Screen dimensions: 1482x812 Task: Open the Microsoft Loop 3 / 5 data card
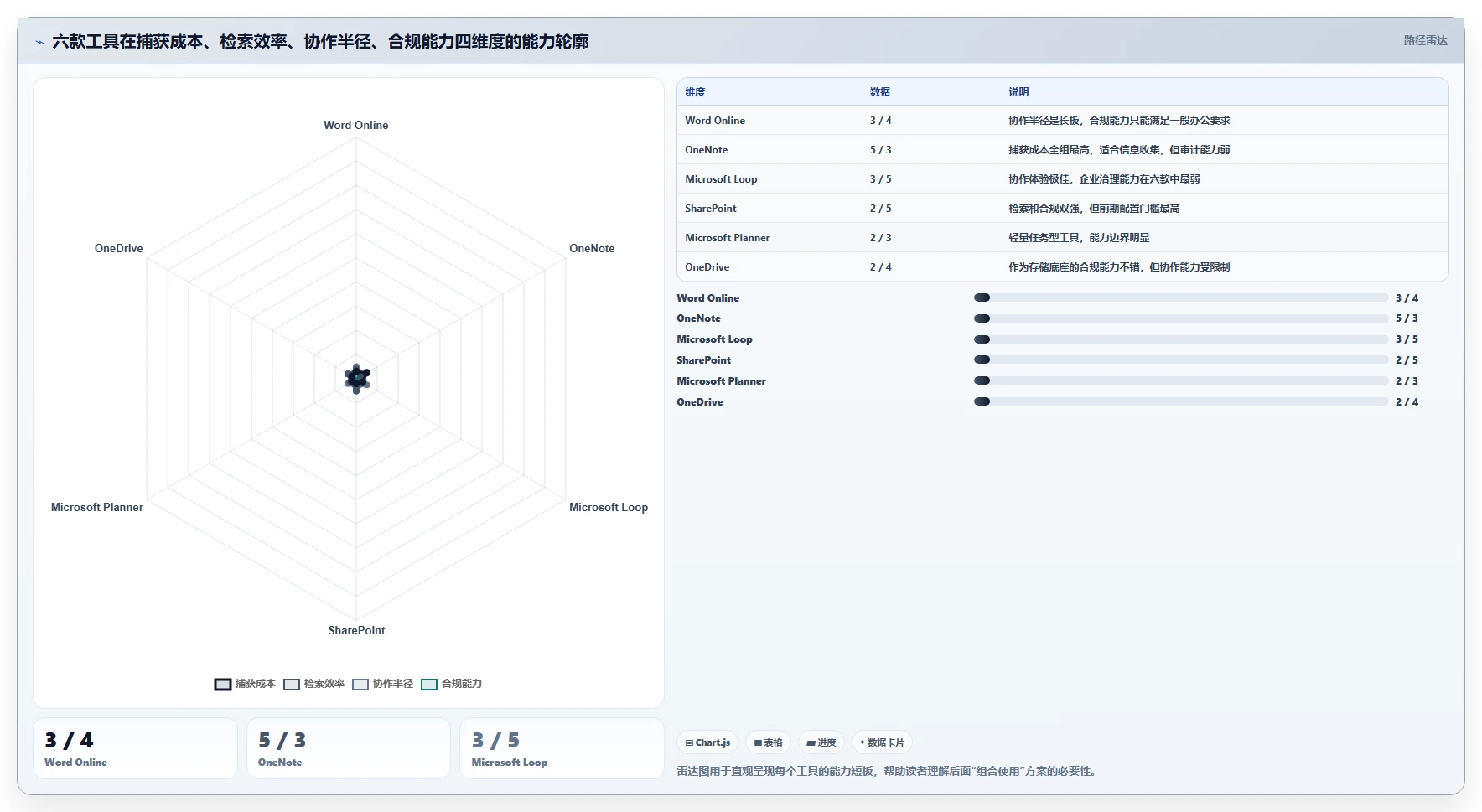pyautogui.click(x=562, y=748)
